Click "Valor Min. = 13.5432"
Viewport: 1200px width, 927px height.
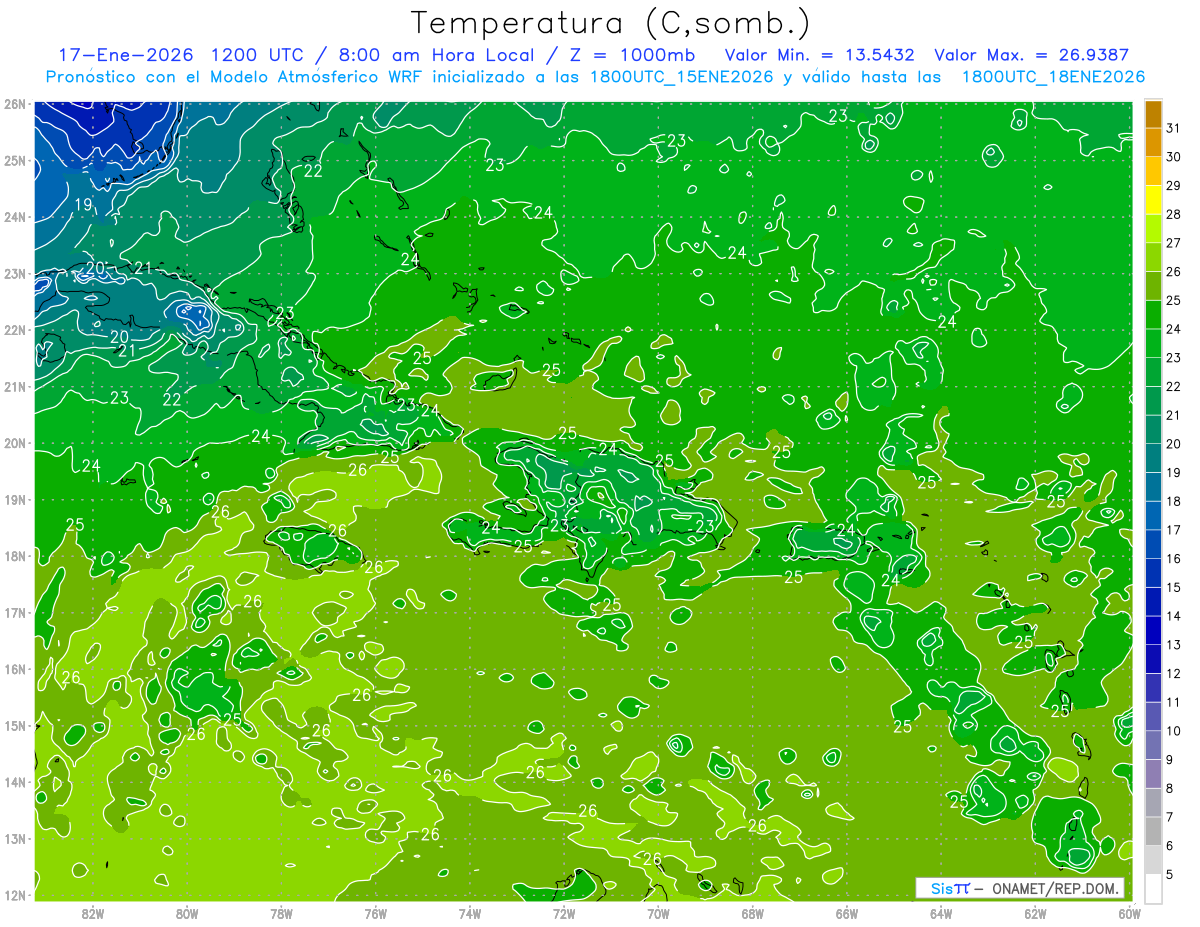(820, 55)
